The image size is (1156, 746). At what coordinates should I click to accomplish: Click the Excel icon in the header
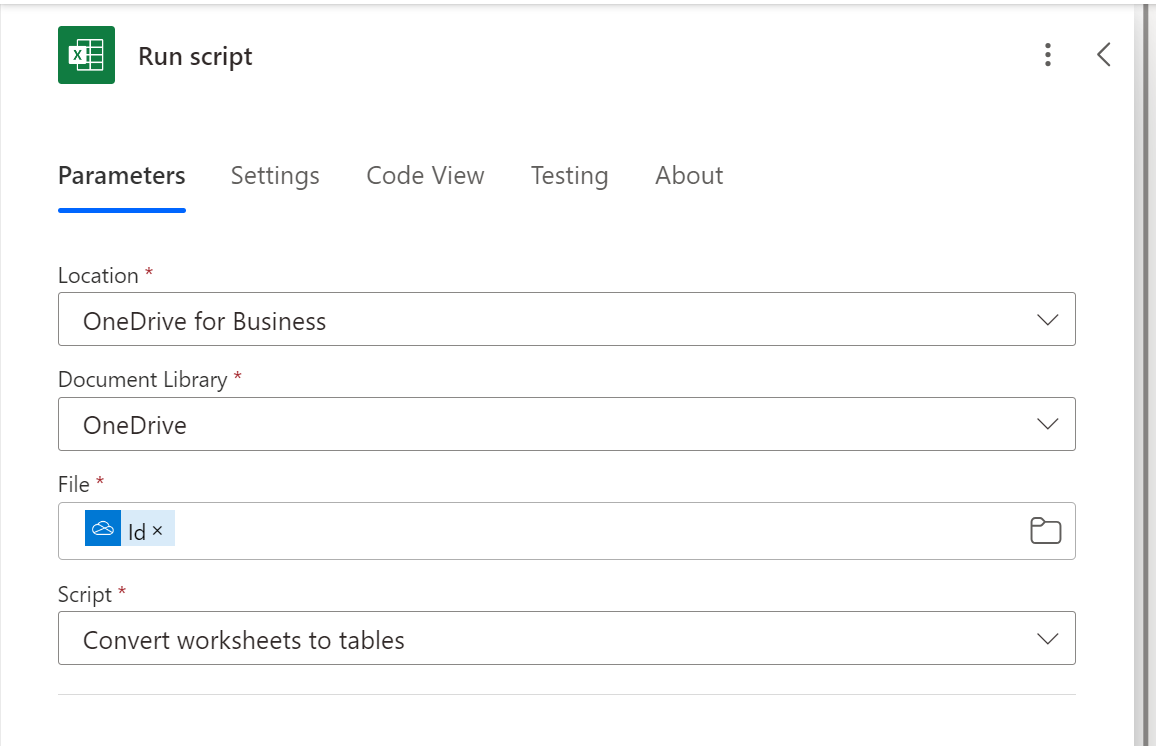pos(86,55)
